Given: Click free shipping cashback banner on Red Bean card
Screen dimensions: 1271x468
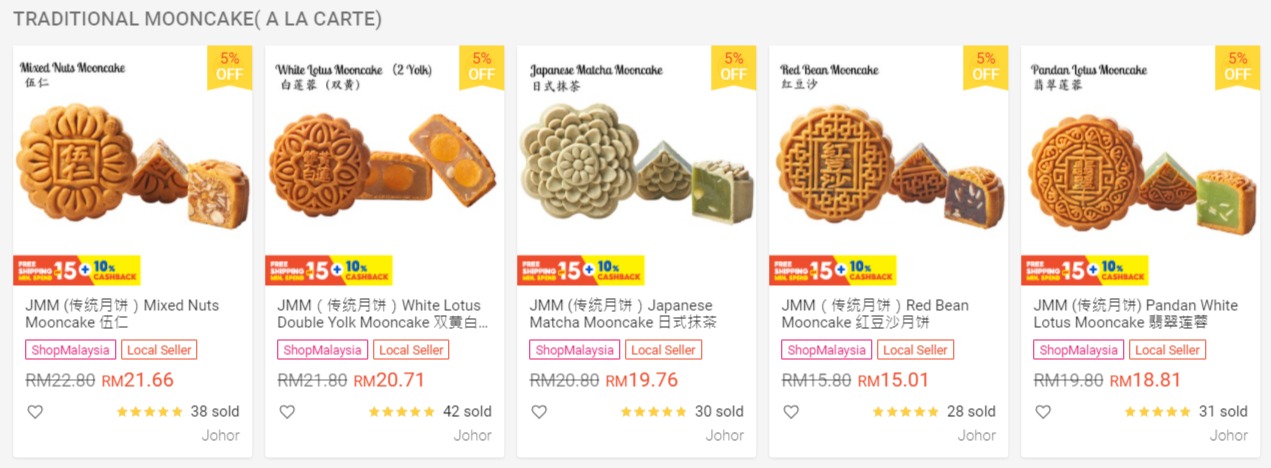Looking at the screenshot, I should pos(832,270).
